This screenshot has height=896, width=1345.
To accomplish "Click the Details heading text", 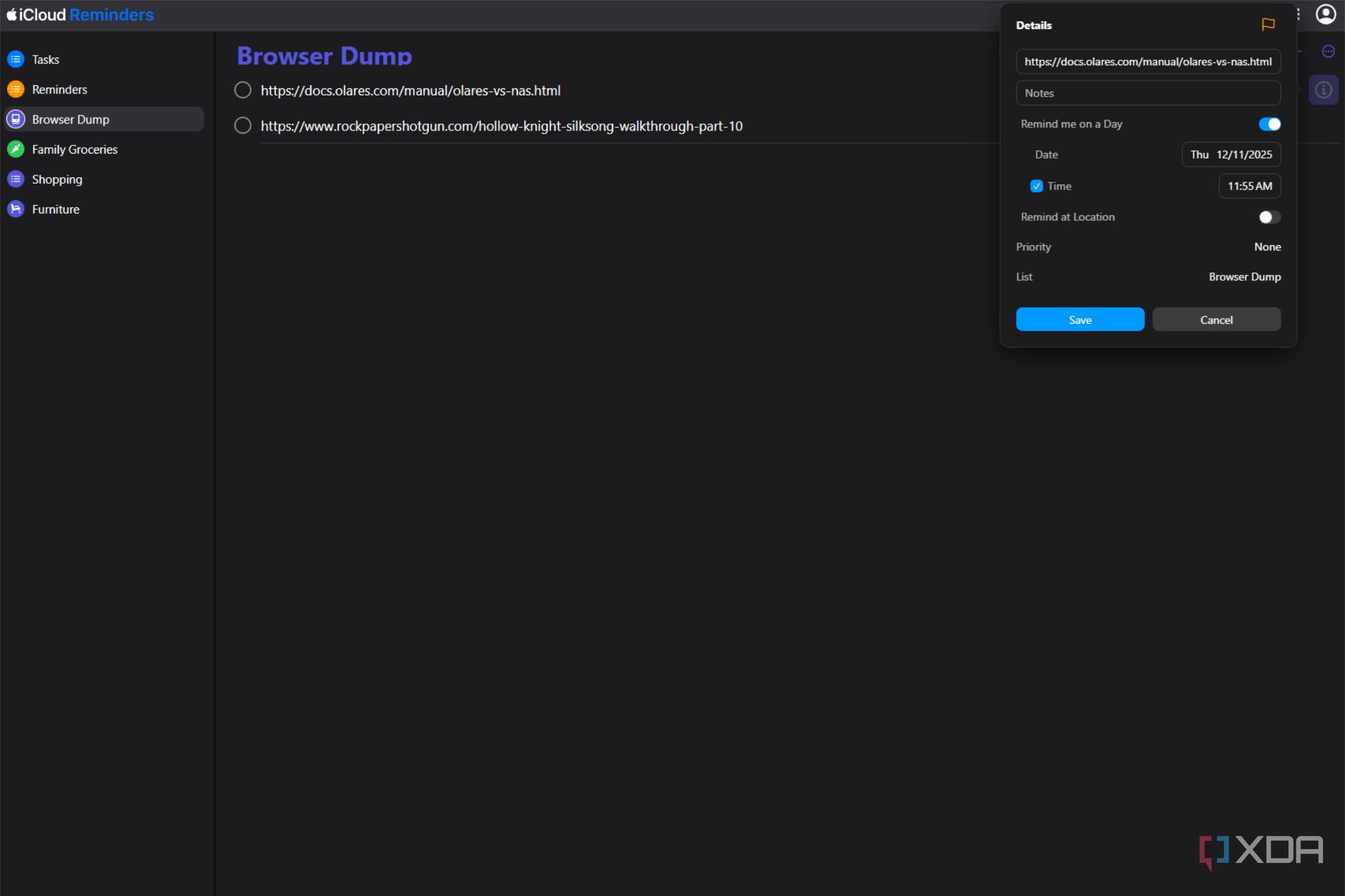I will [1033, 26].
